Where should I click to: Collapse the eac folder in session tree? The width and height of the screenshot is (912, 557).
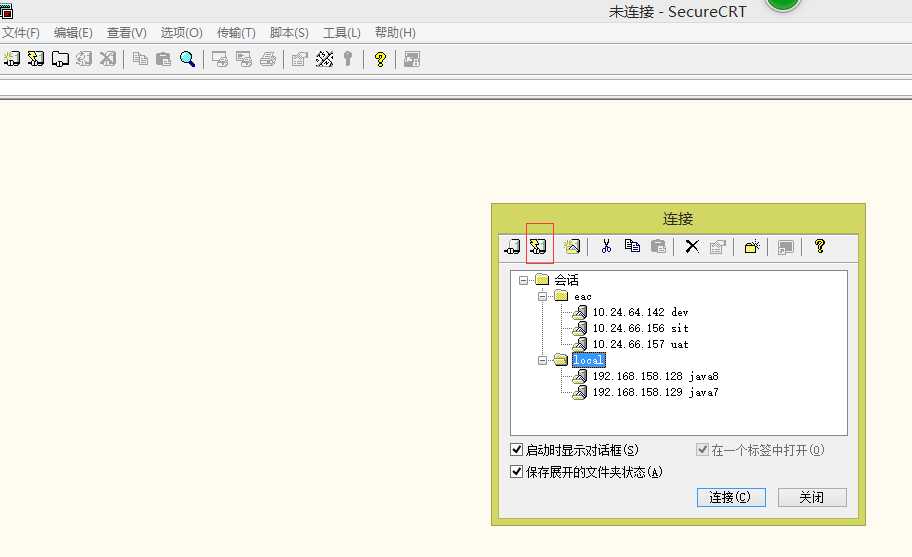542,296
